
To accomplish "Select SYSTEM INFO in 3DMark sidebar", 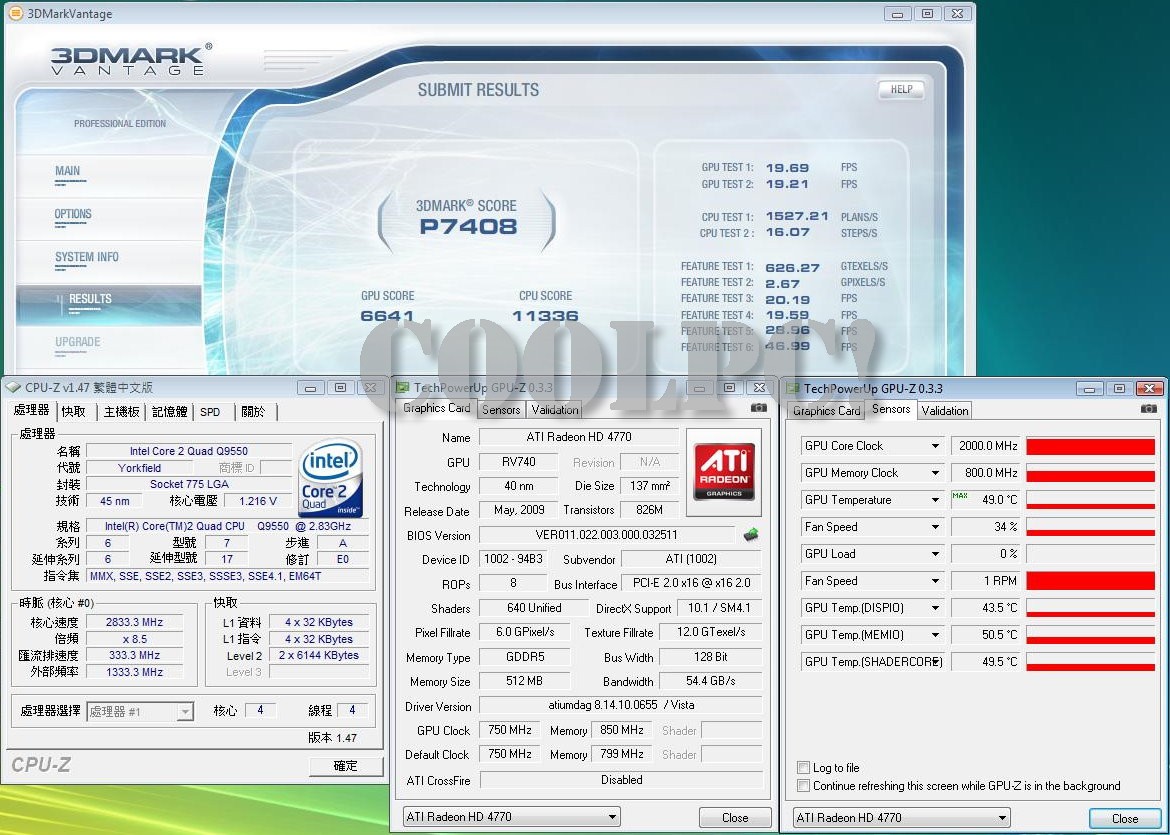I will [x=87, y=257].
